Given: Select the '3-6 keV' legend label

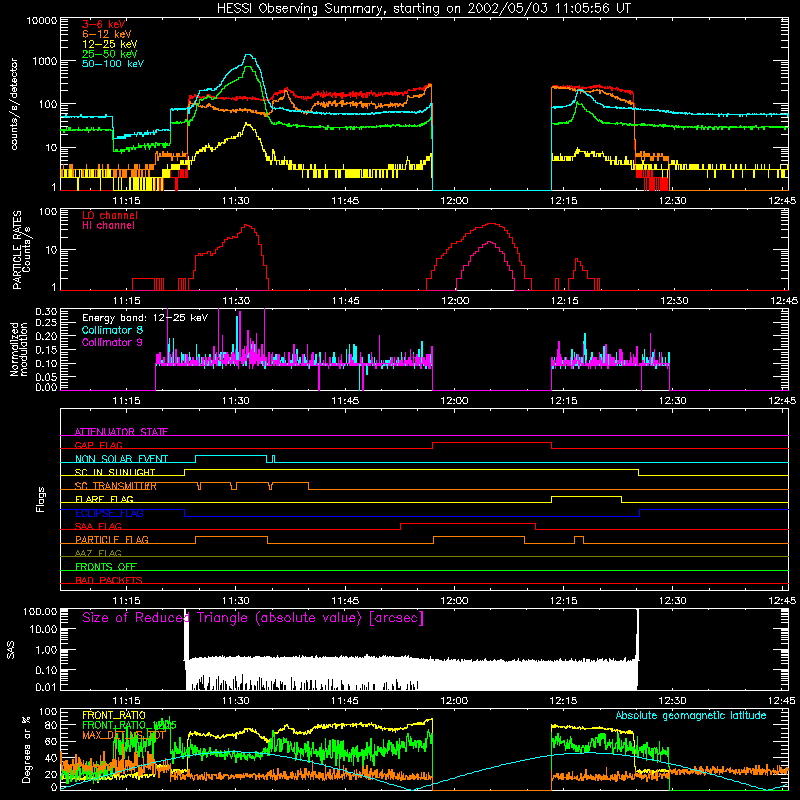Looking at the screenshot, I should click(104, 24).
